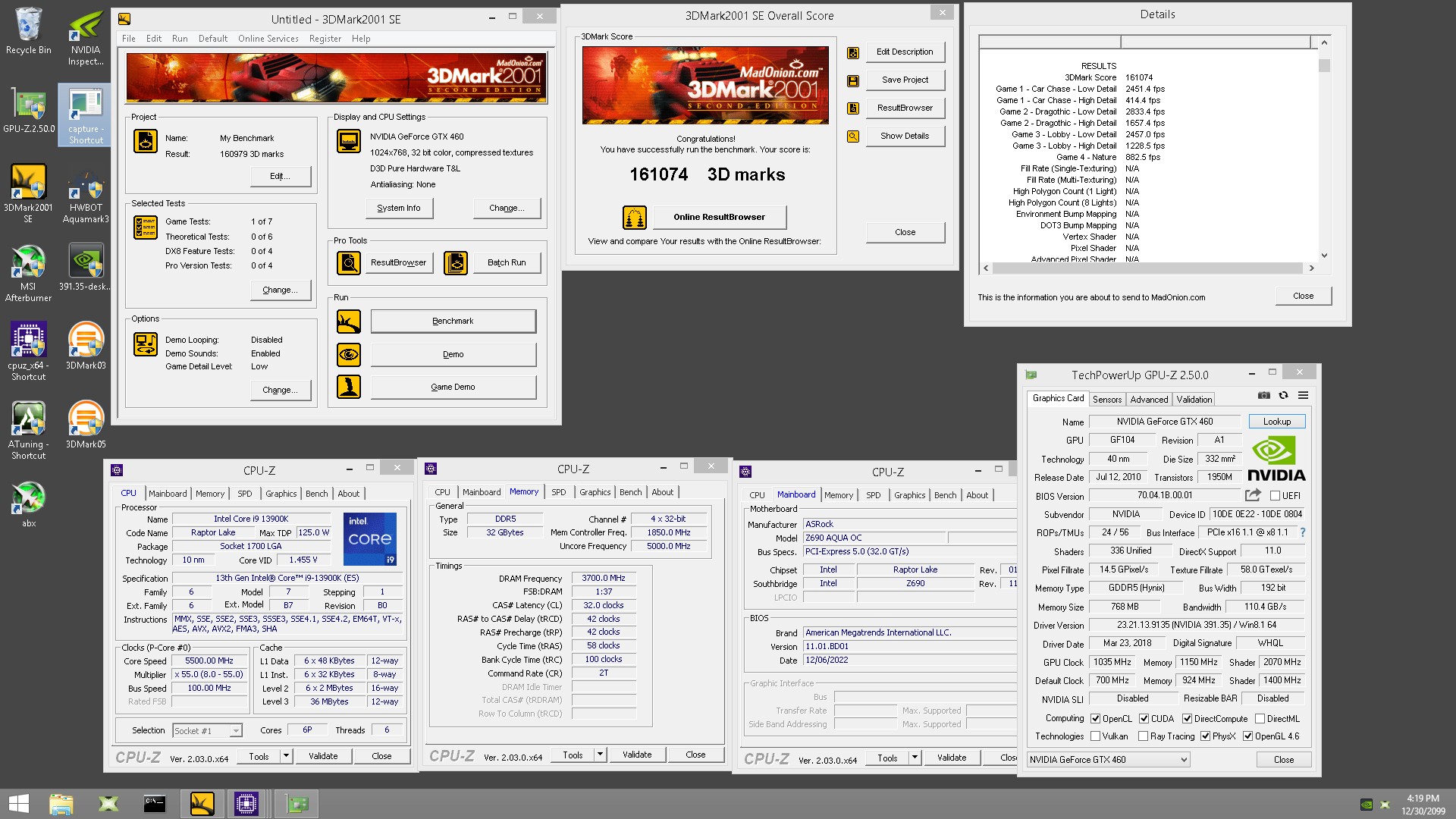The image size is (1456, 819).
Task: Open ATuning Shortcut desktop icon
Action: [x=28, y=430]
